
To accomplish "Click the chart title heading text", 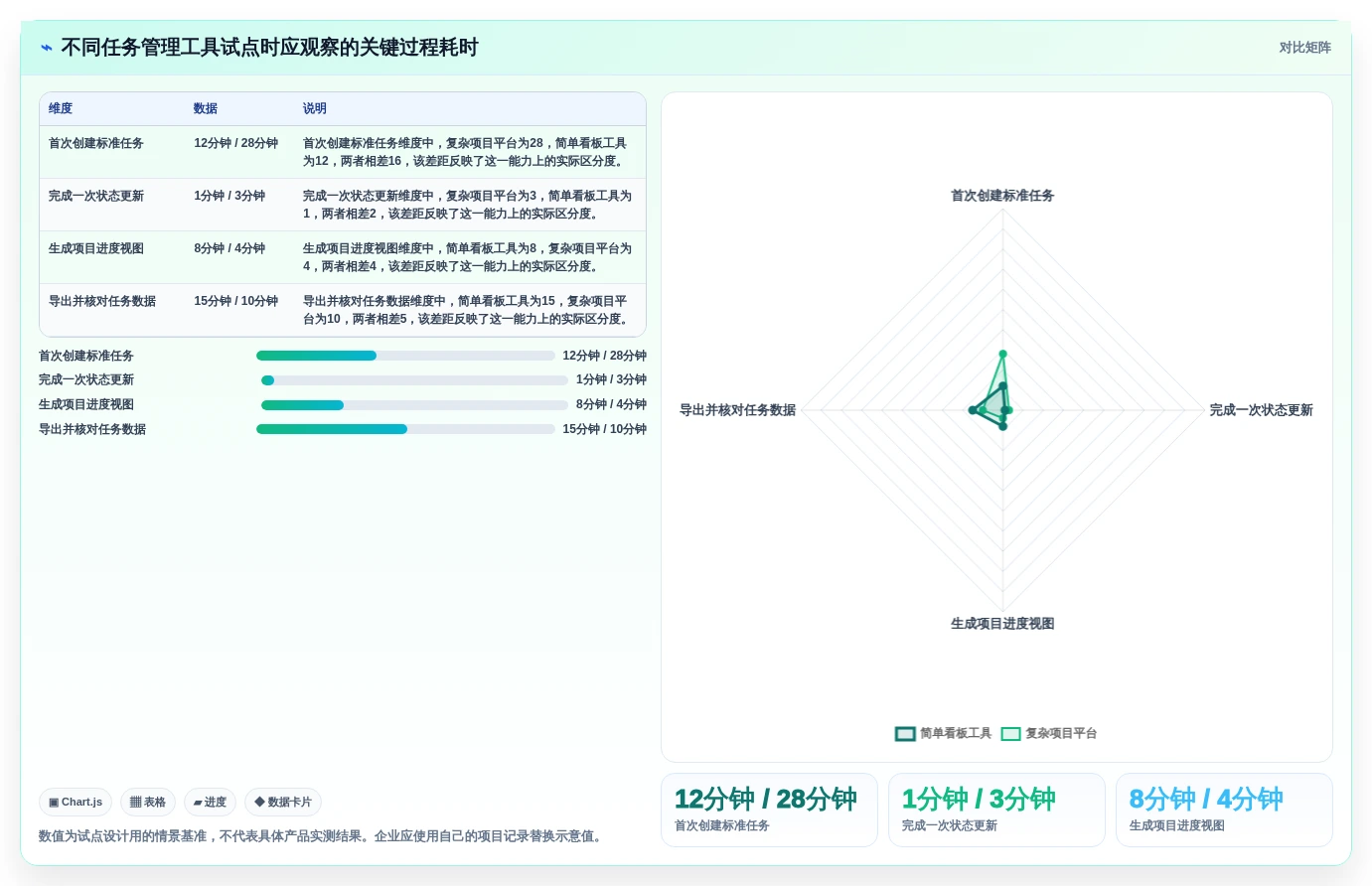I will 269,48.
